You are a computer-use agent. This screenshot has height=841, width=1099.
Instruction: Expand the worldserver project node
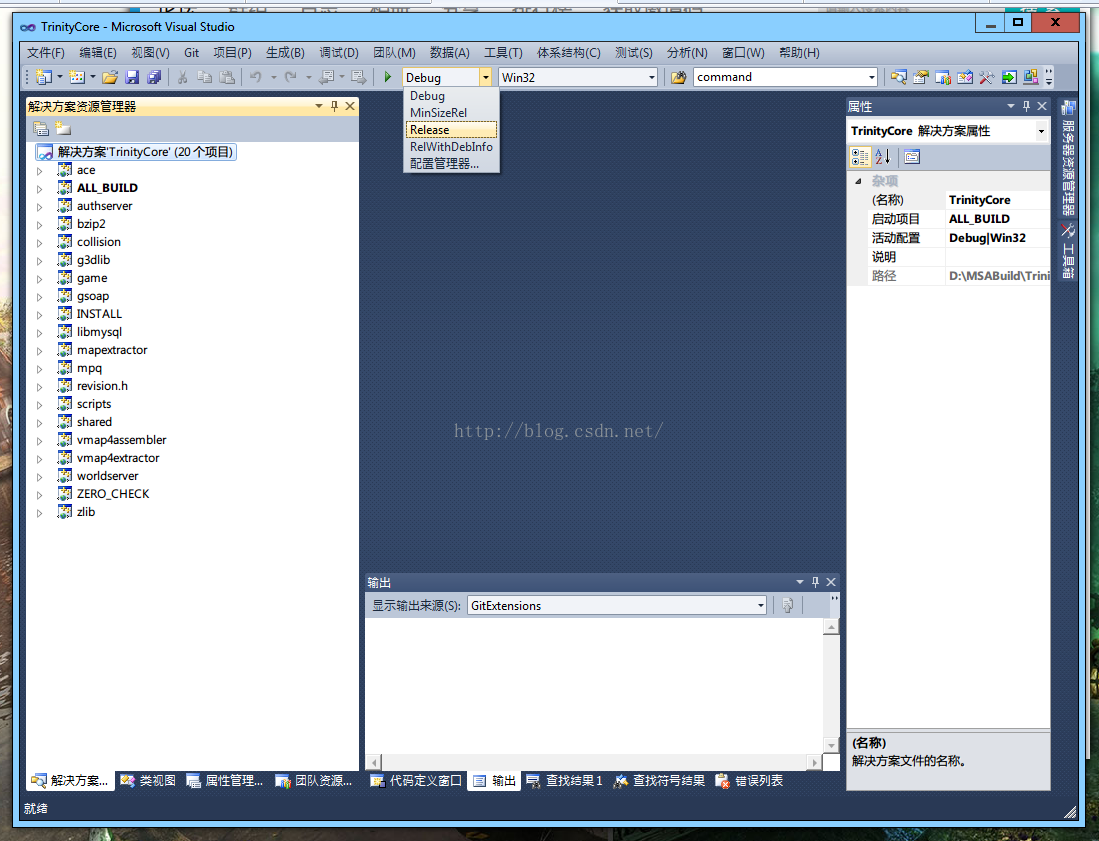pyautogui.click(x=39, y=477)
